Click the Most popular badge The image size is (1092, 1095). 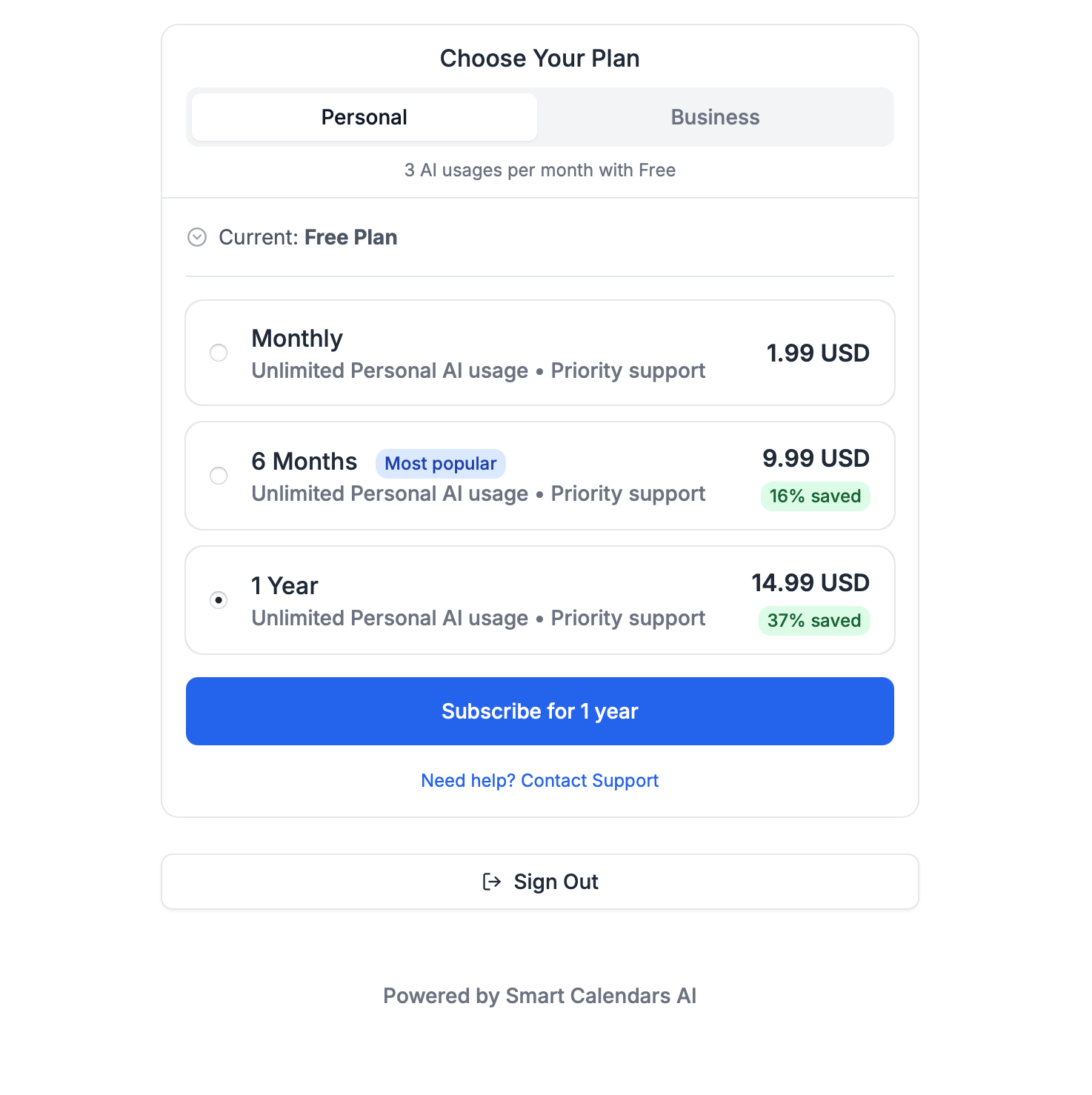pos(440,464)
